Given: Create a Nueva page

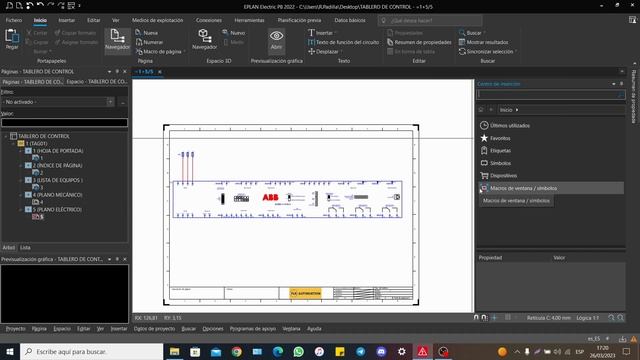Looking at the screenshot, I should [x=147, y=33].
